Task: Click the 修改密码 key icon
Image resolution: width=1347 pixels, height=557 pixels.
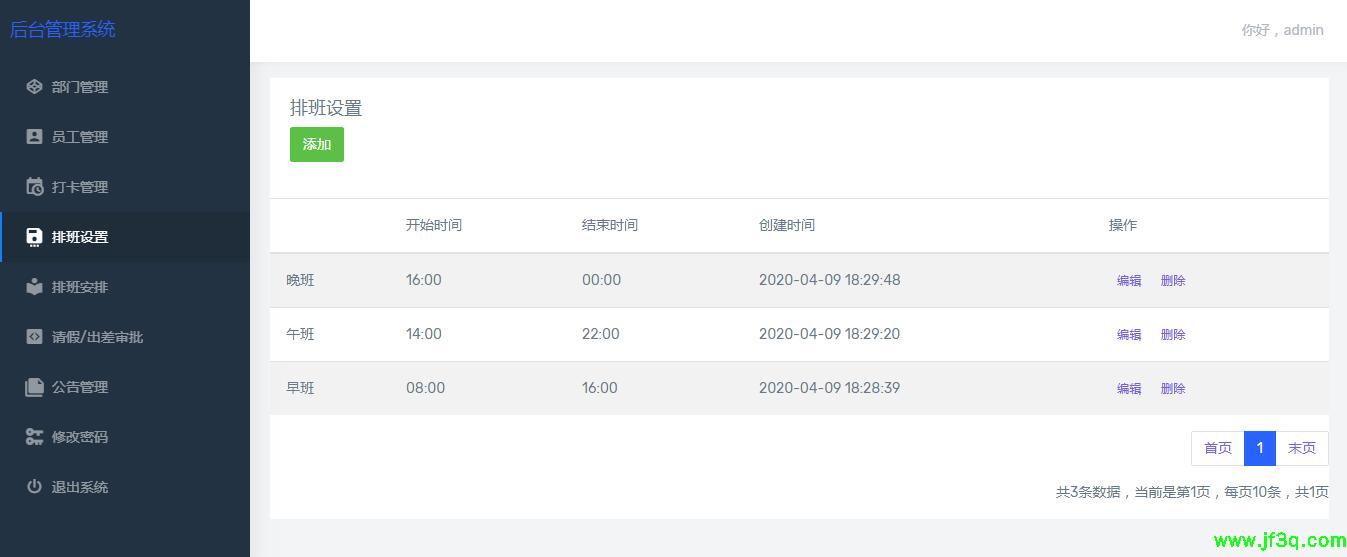Action: point(34,437)
